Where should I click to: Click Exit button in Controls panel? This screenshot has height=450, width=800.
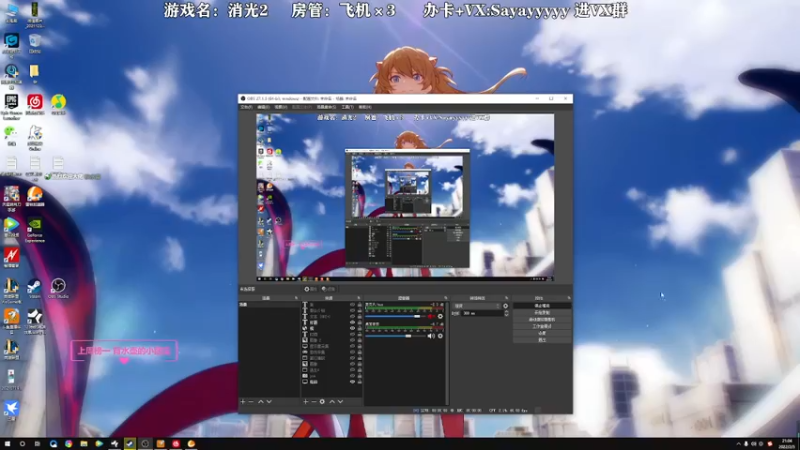[542, 340]
